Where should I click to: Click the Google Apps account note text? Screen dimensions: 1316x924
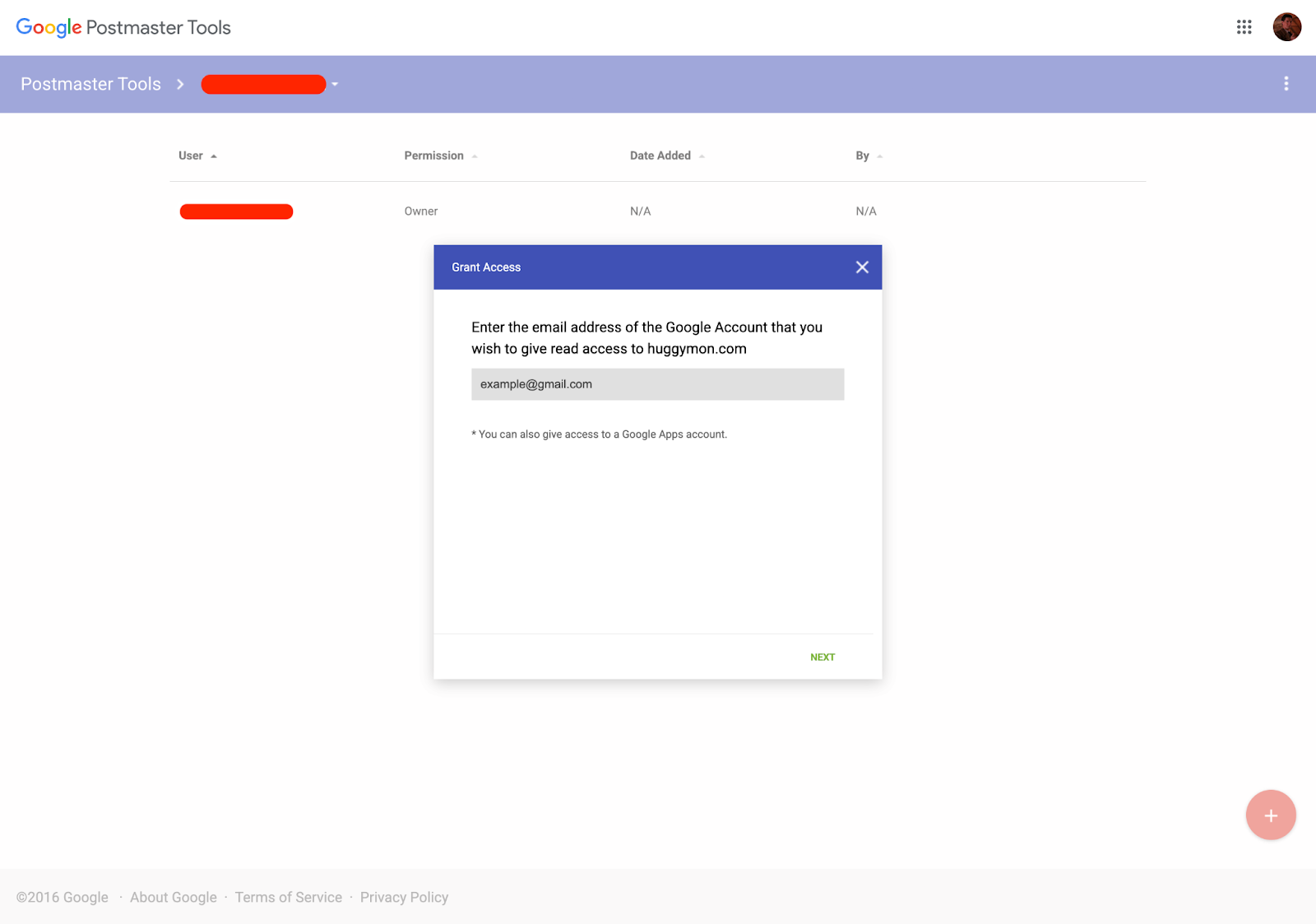600,434
